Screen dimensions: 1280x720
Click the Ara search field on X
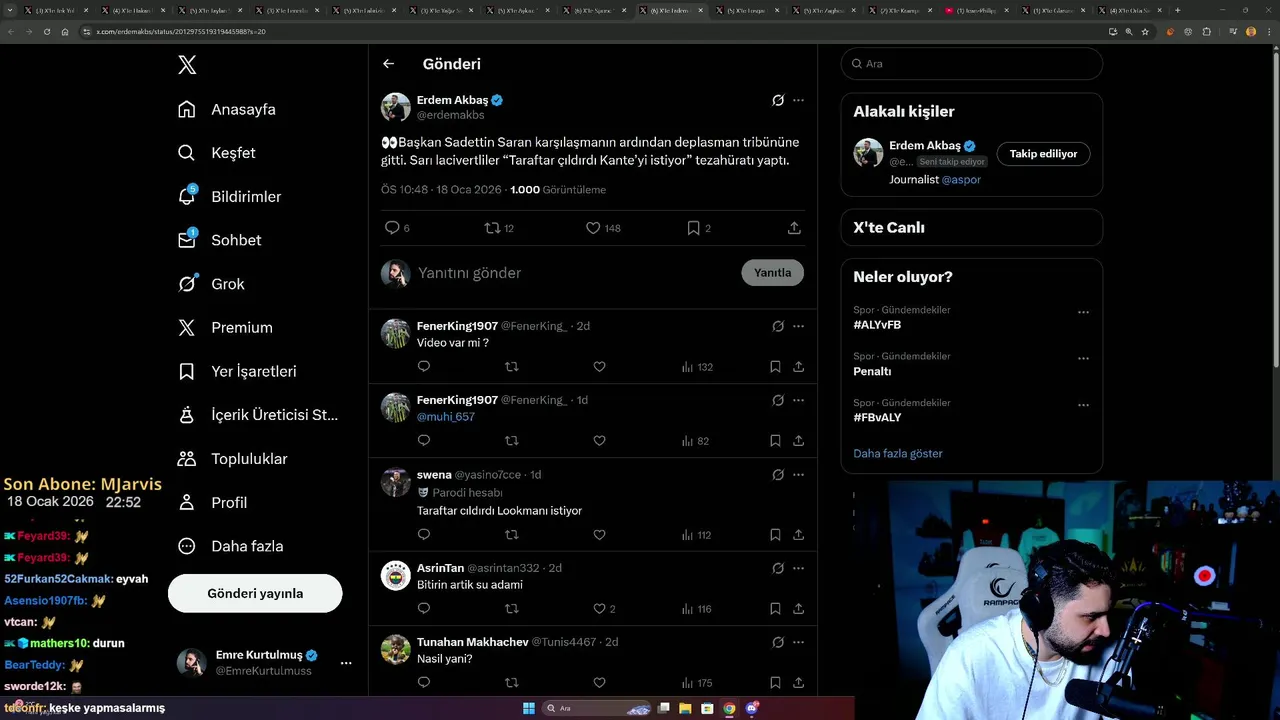971,63
